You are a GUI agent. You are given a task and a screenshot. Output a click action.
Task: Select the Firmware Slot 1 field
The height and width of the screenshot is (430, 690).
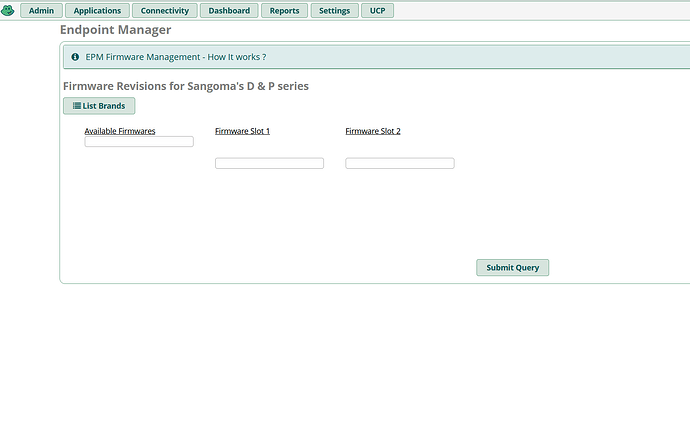tap(269, 163)
